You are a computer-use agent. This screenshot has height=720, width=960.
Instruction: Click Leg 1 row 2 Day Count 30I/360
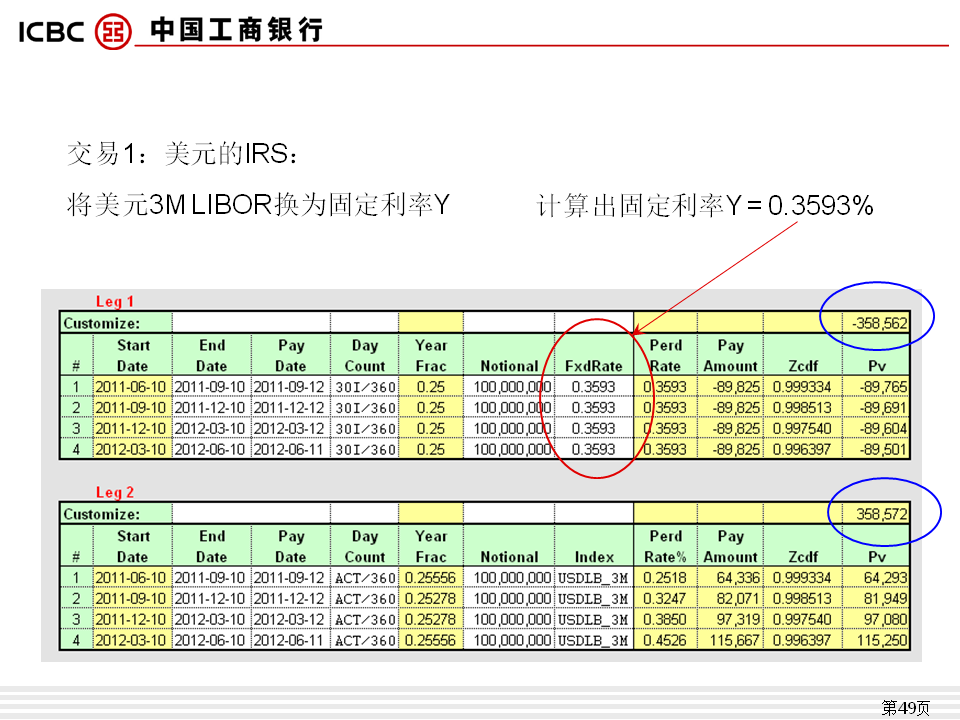(x=364, y=408)
